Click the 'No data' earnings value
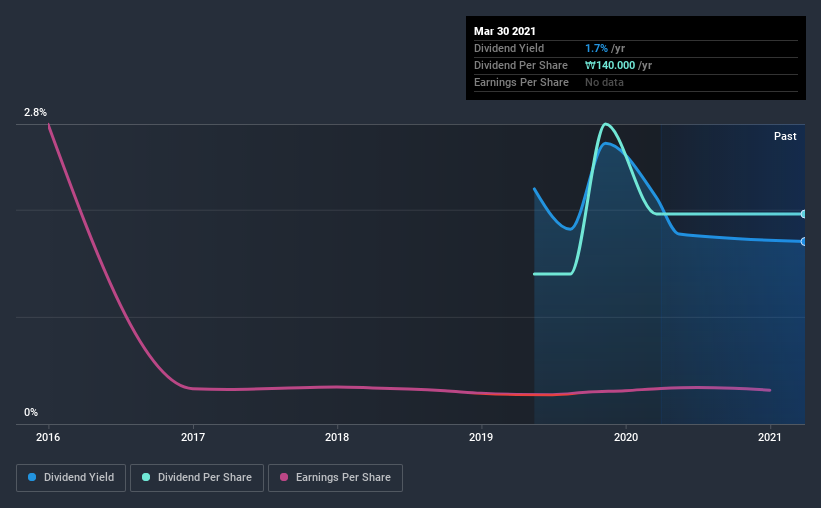Screen dimensions: 821x508 pyautogui.click(x=604, y=82)
